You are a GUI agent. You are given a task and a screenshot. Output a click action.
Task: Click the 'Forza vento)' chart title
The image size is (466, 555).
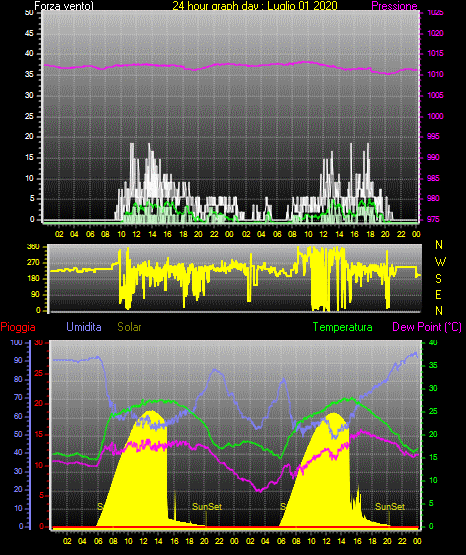coord(64,6)
